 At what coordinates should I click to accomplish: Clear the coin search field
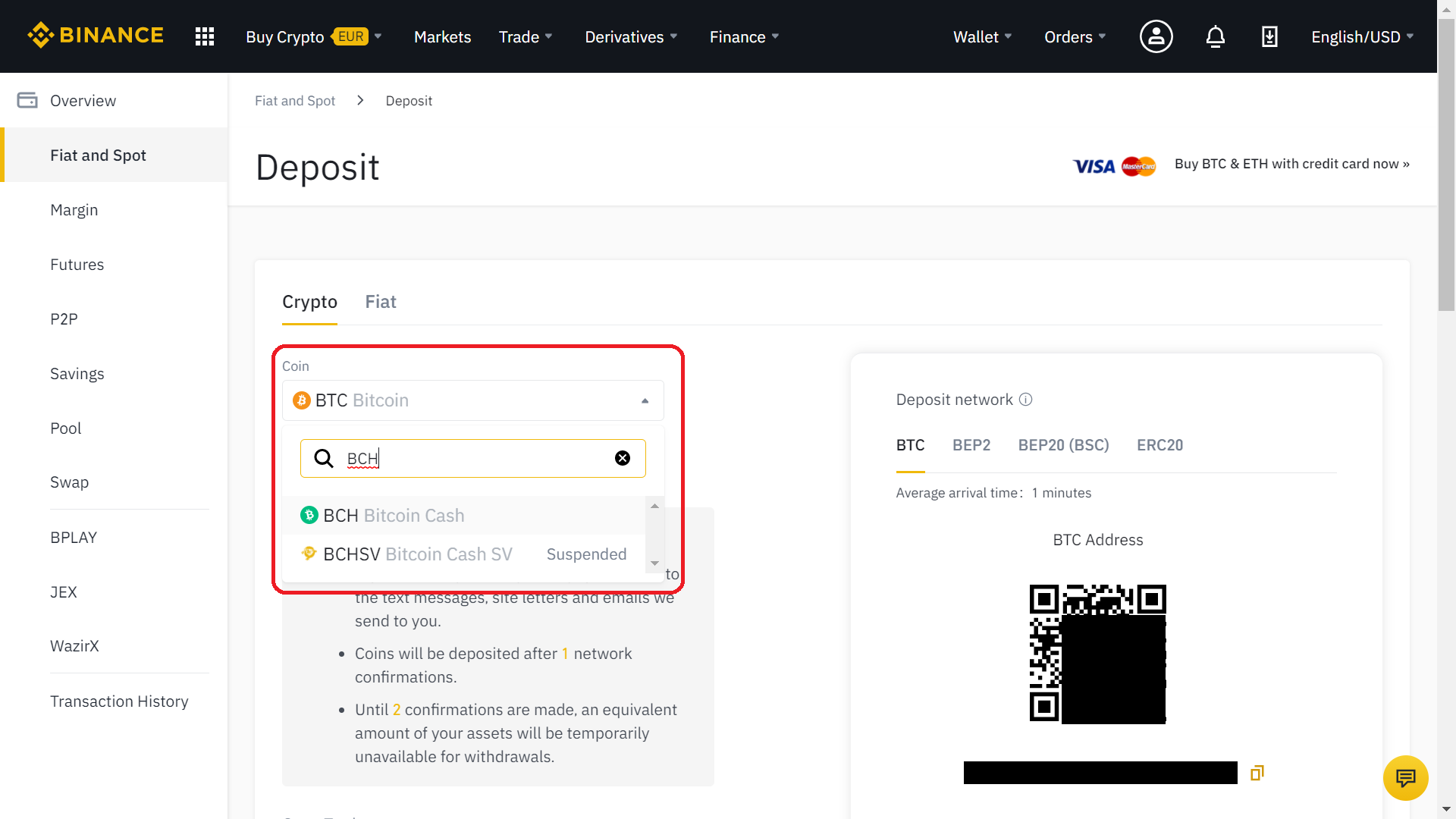pyautogui.click(x=623, y=458)
